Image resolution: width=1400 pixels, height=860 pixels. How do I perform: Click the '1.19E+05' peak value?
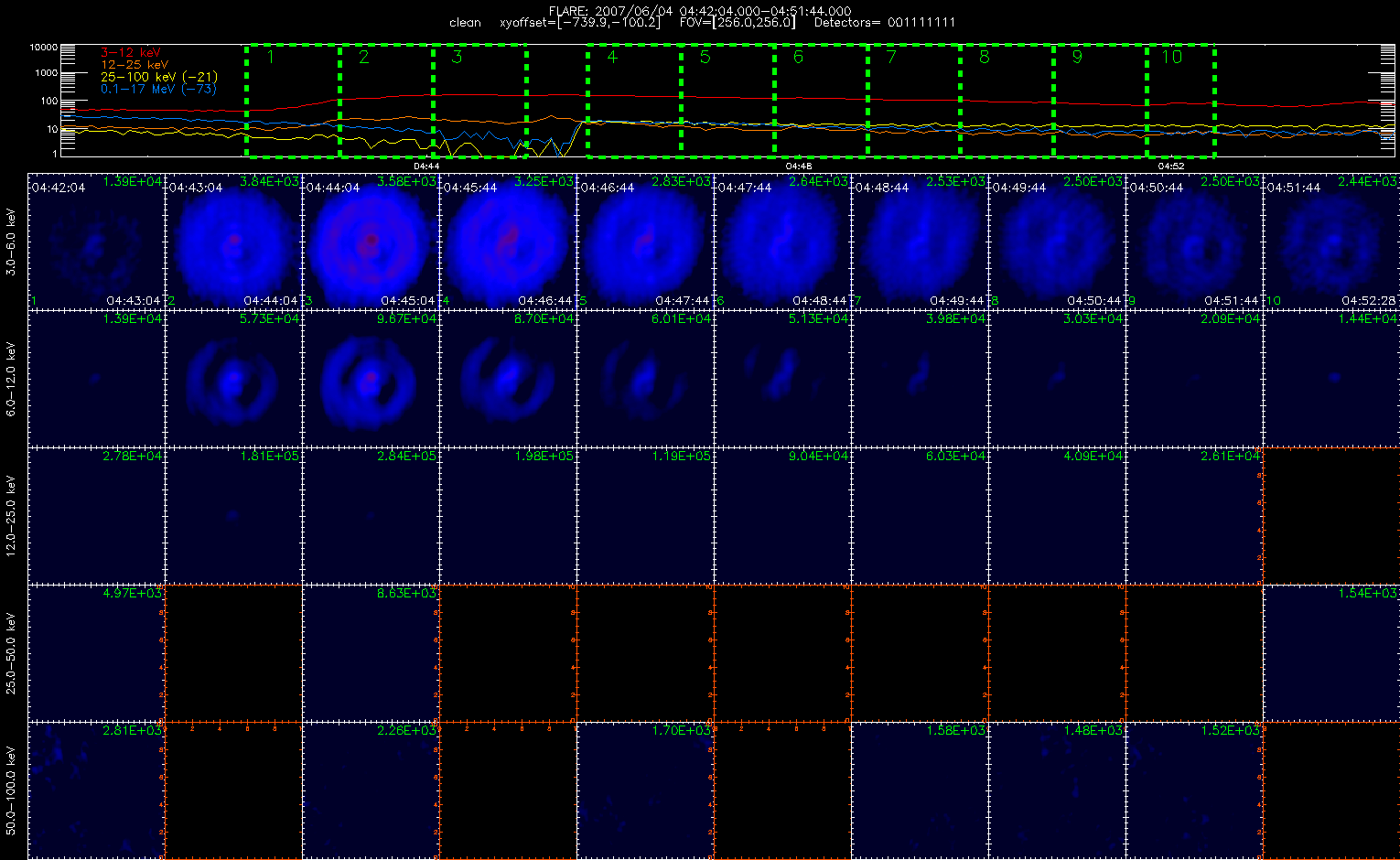click(682, 457)
